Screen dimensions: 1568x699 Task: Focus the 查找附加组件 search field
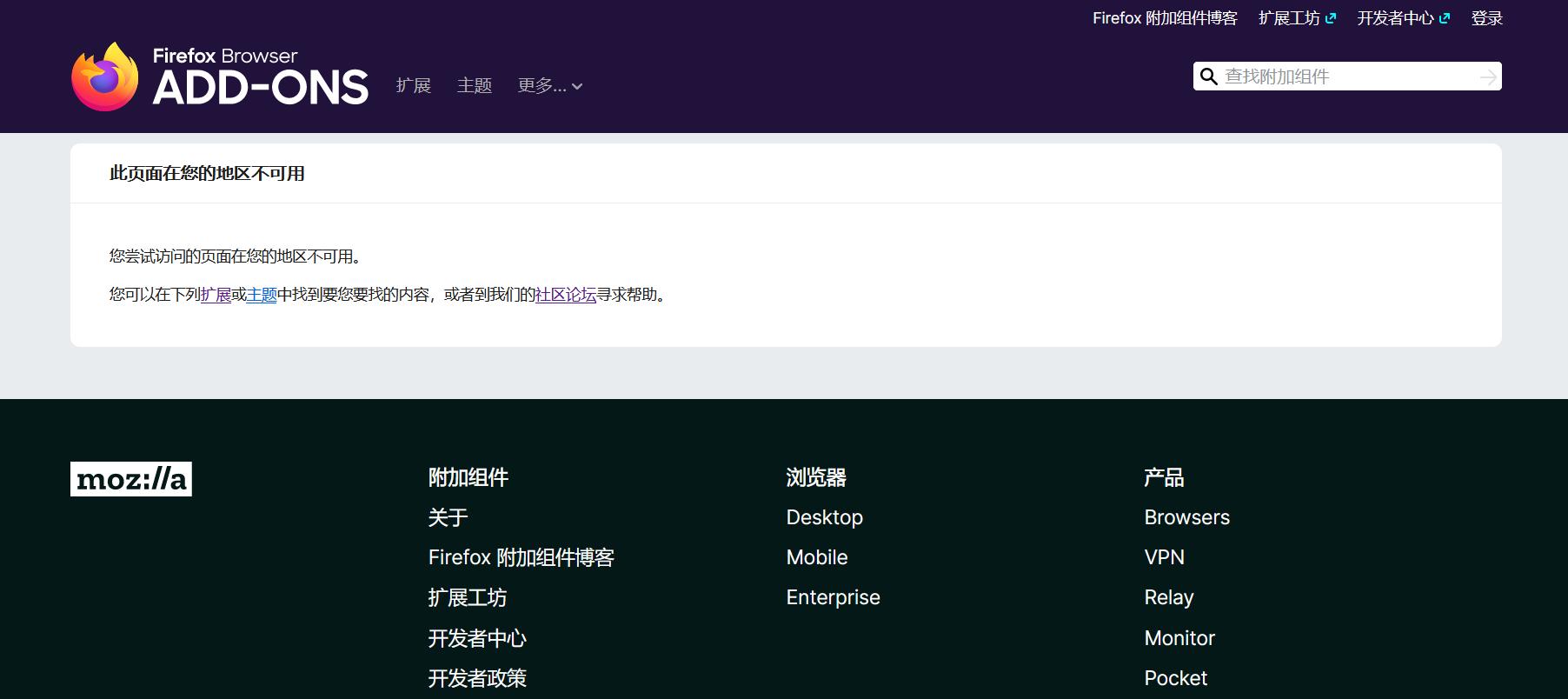(1347, 77)
